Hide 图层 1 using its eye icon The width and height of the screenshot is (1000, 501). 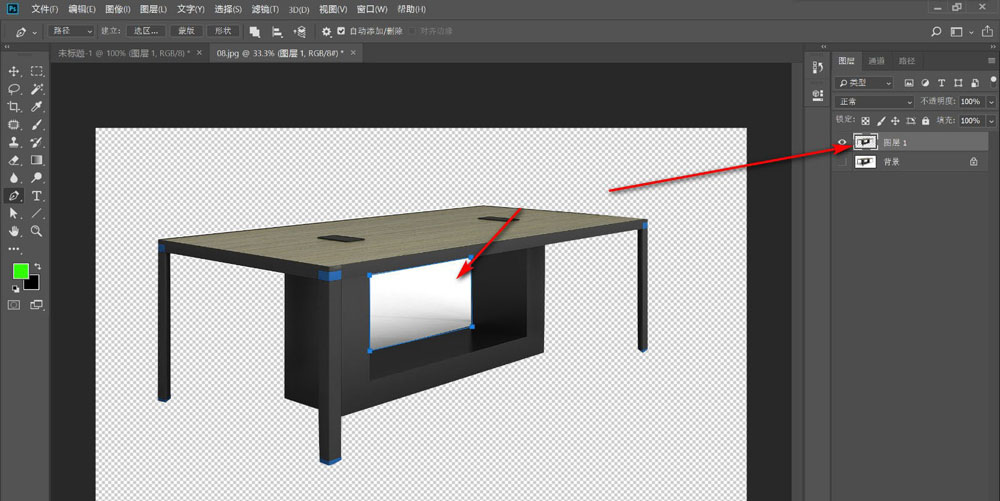coord(841,143)
